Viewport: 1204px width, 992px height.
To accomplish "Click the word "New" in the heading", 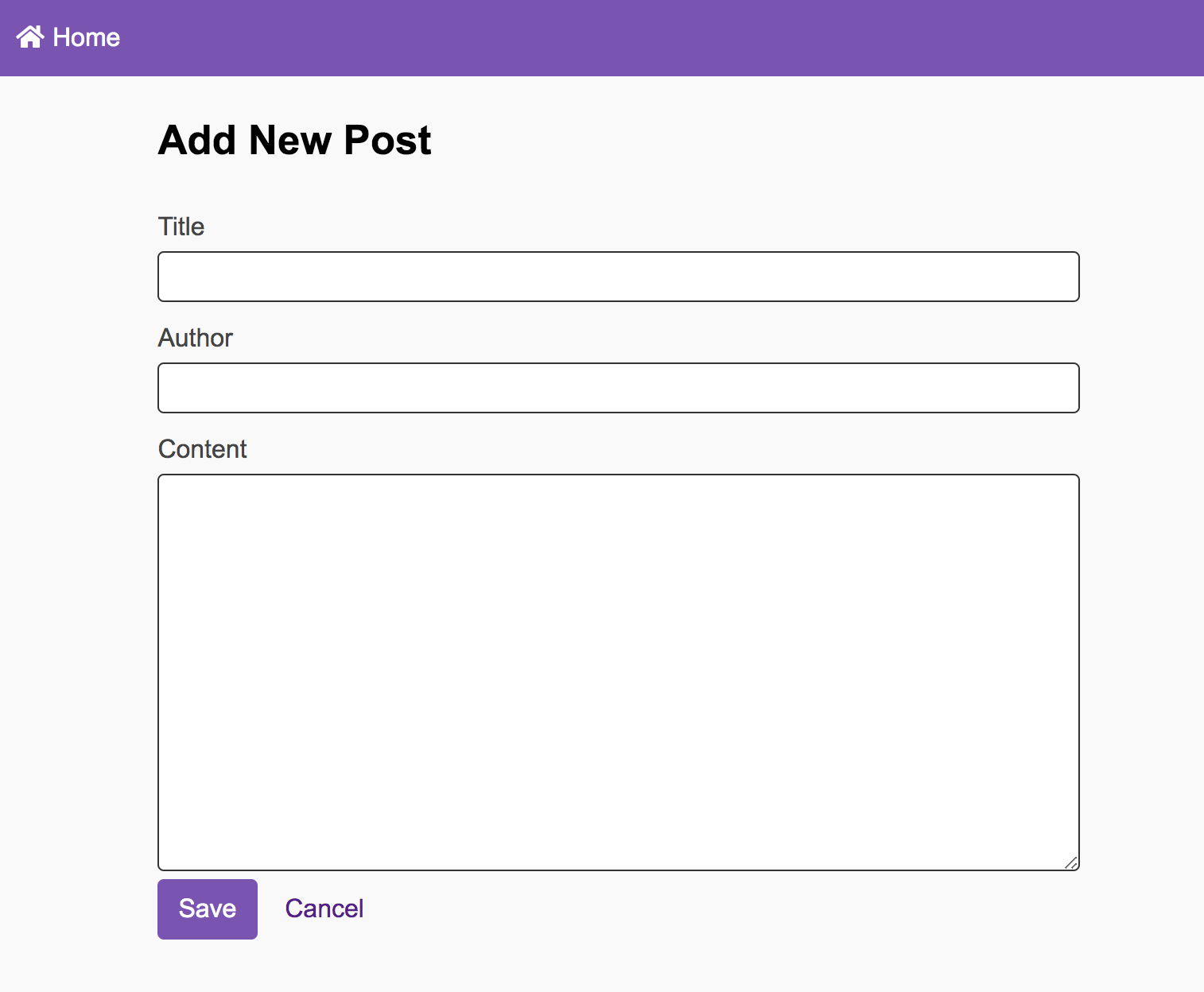I will (290, 141).
